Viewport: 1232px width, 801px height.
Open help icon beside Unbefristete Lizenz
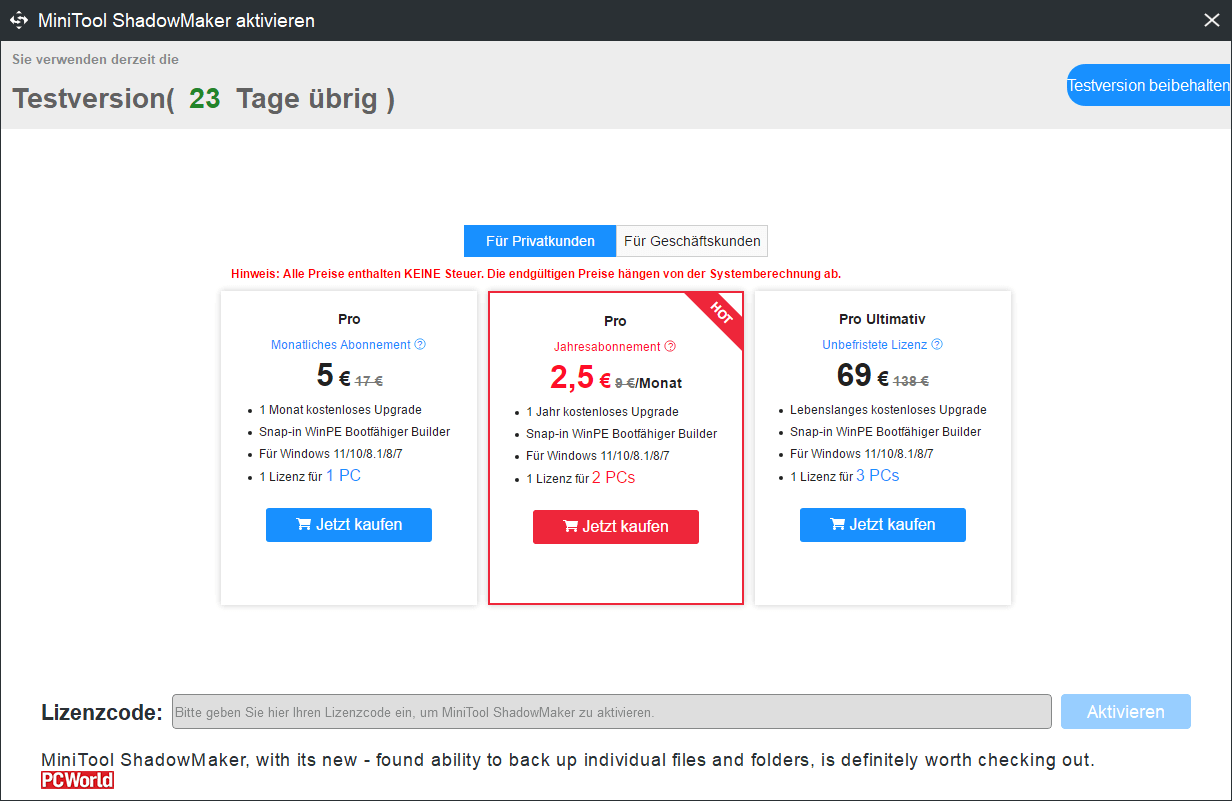point(937,345)
